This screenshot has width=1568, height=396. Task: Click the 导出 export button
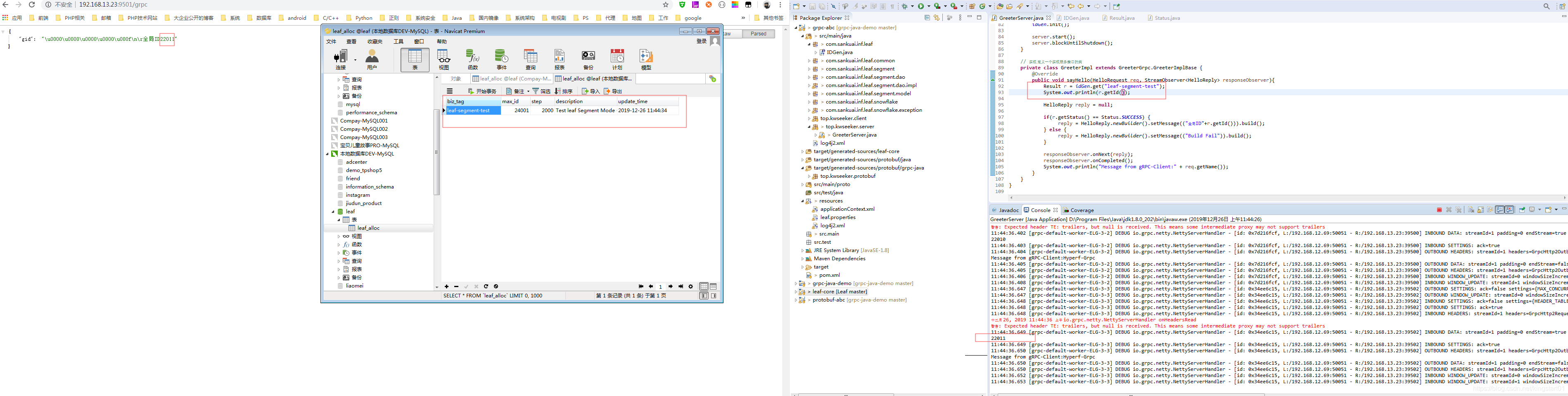tap(613, 91)
